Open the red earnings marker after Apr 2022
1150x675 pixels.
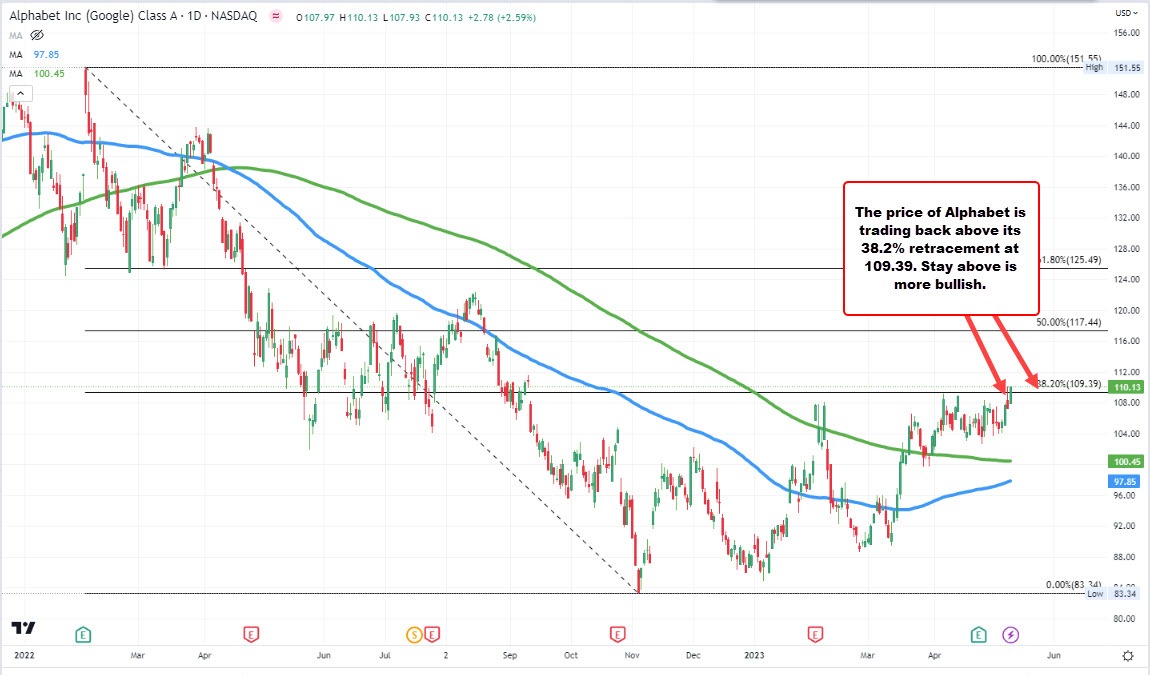pos(252,635)
